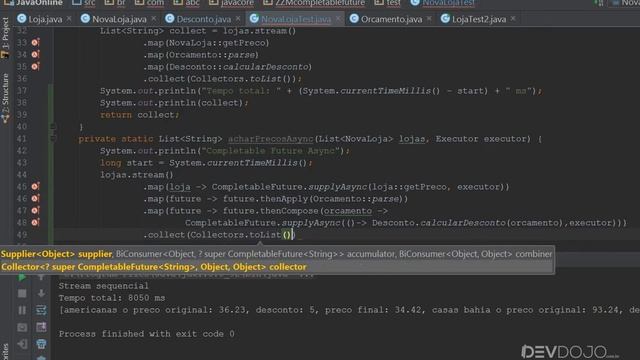Click the test package breadcrumb
Image resolution: width=640 pixels, height=360 pixels.
tap(388, 3)
